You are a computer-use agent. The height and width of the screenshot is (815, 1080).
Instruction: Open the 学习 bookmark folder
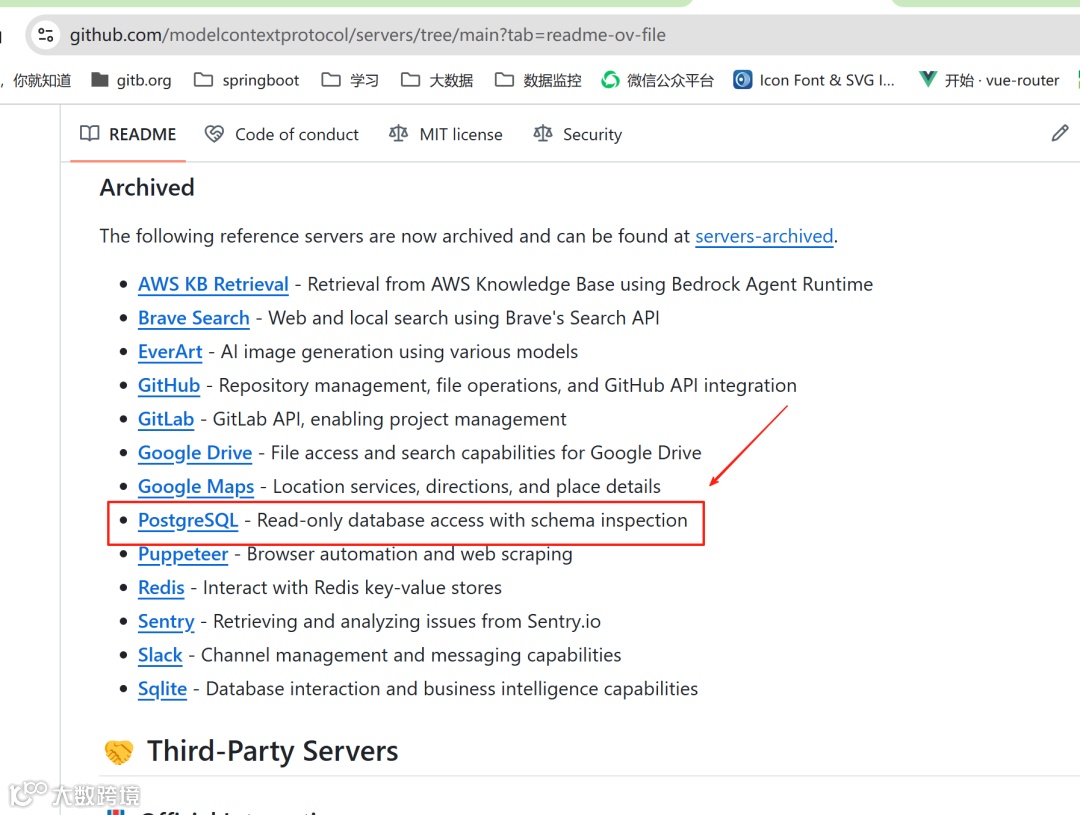point(350,80)
